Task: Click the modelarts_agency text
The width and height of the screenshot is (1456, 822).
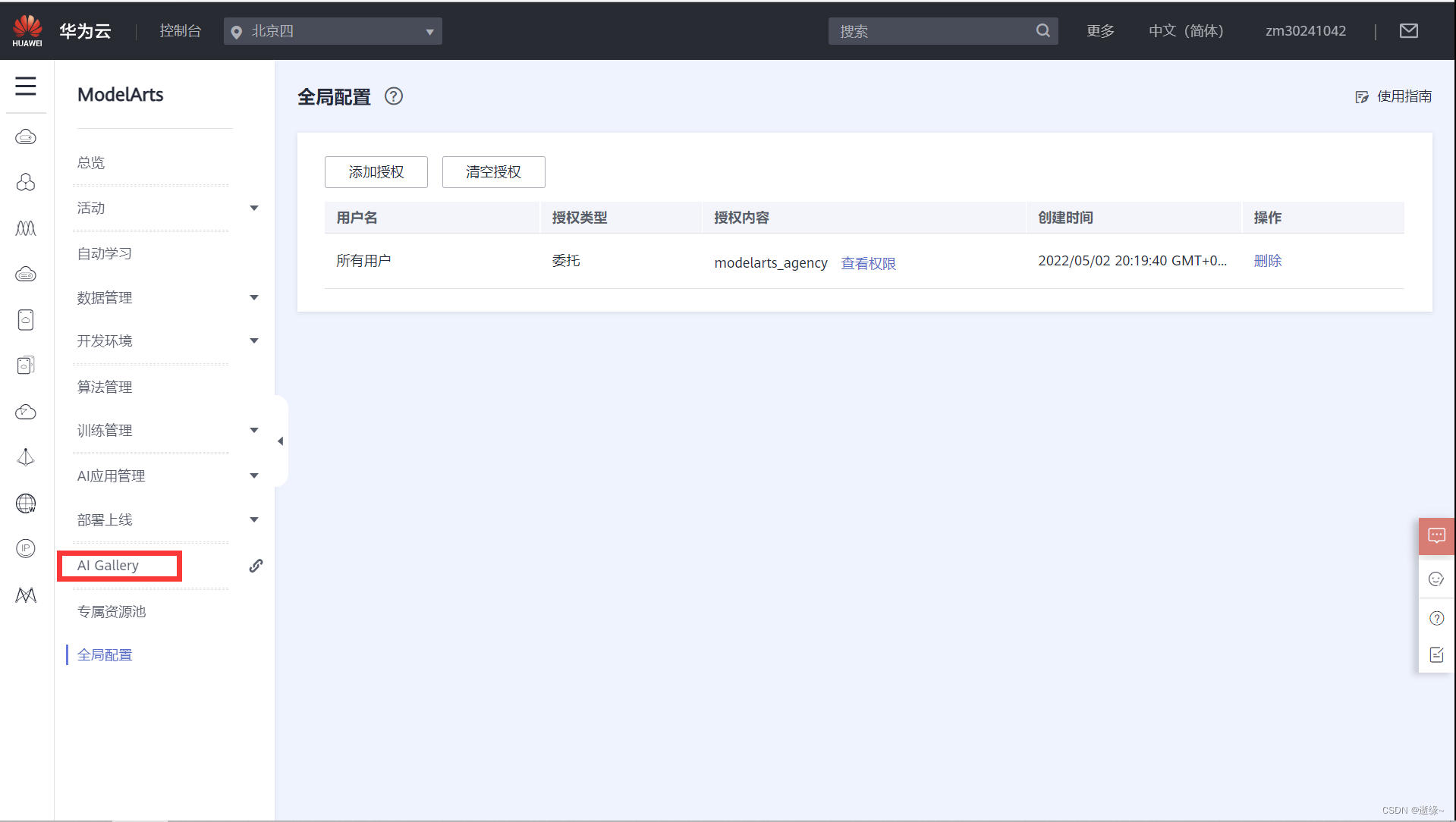Action: point(771,263)
